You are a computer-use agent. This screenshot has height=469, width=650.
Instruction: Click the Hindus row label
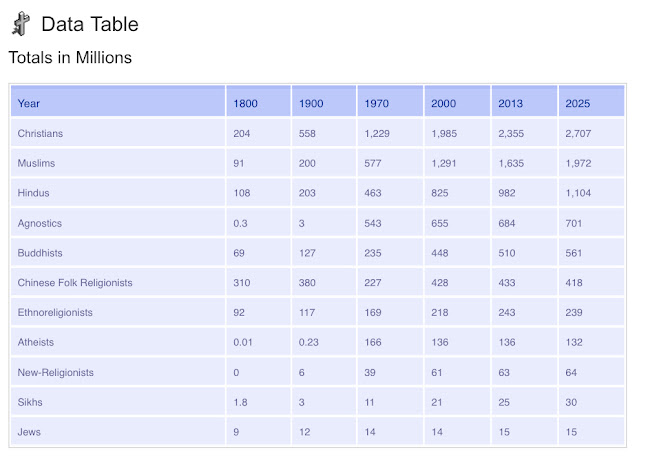pyautogui.click(x=34, y=193)
